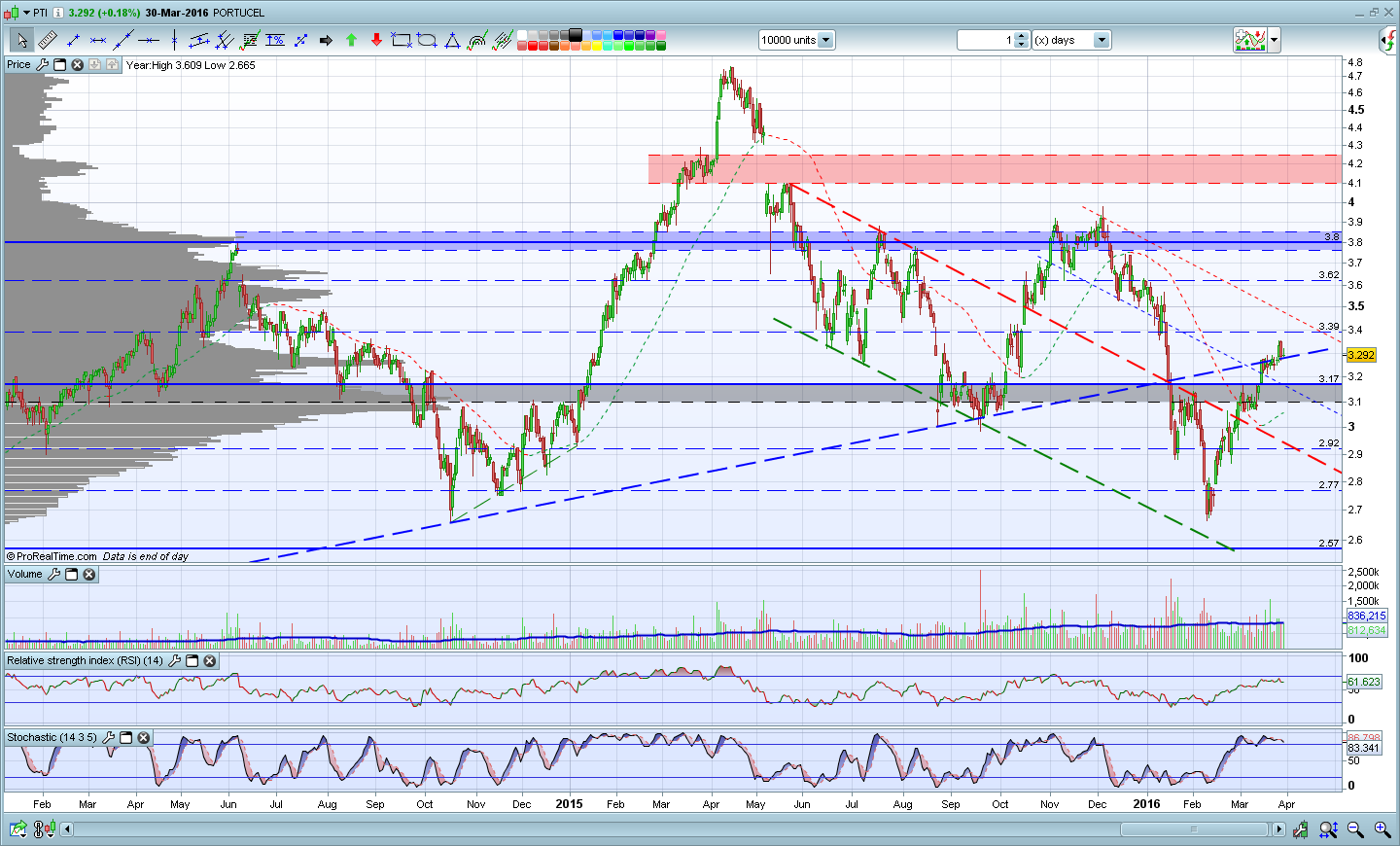Click the zoom in magnifier icon
This screenshot has width=1400, height=846.
[1382, 829]
